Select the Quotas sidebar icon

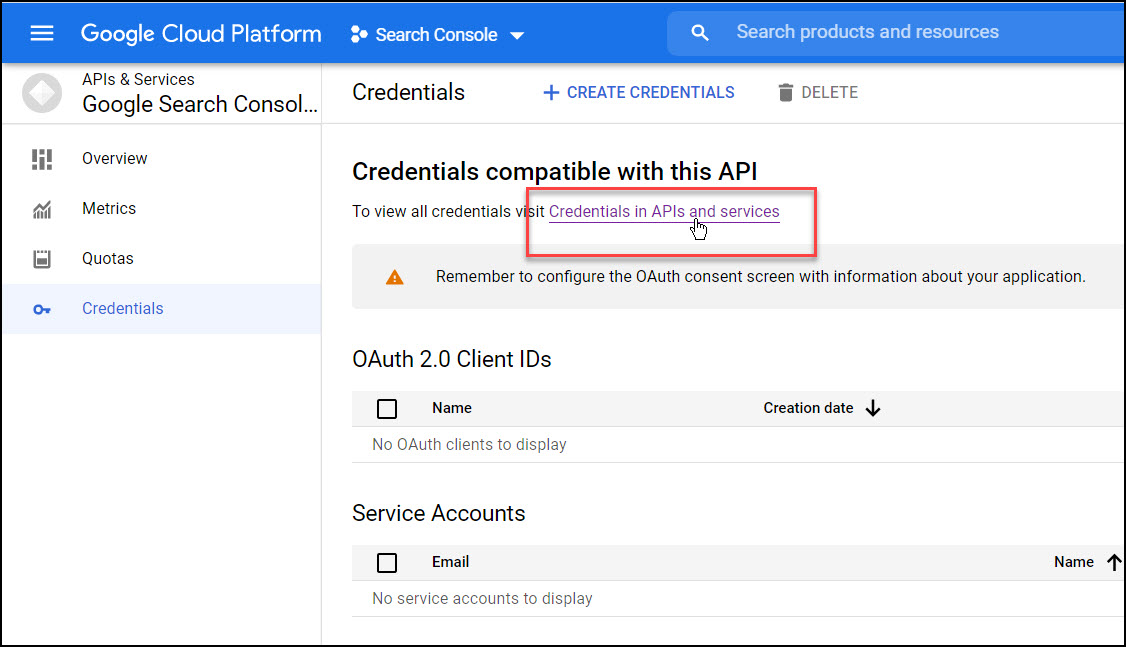[x=40, y=258]
